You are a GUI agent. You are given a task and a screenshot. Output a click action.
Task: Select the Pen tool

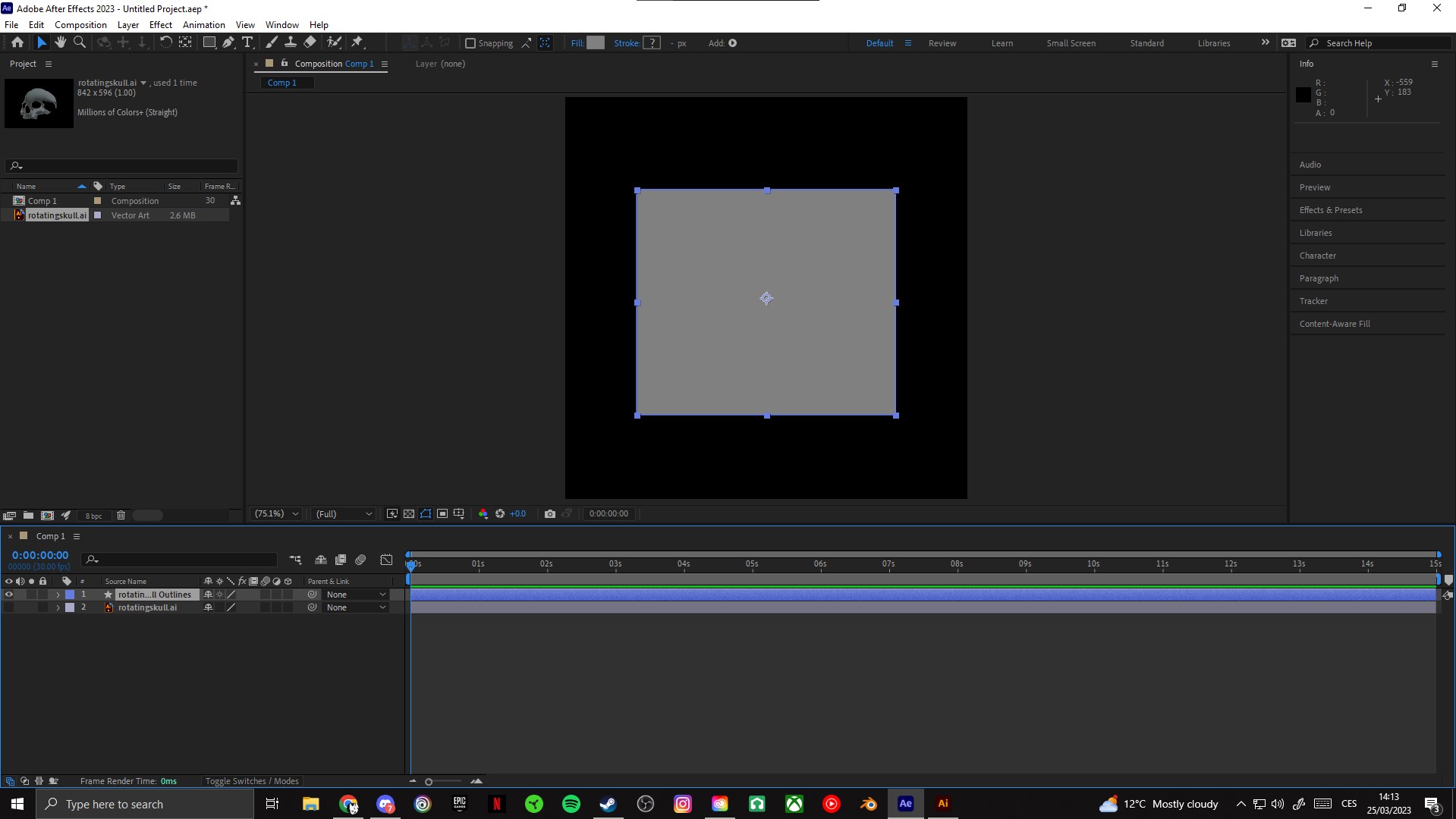pyautogui.click(x=228, y=42)
